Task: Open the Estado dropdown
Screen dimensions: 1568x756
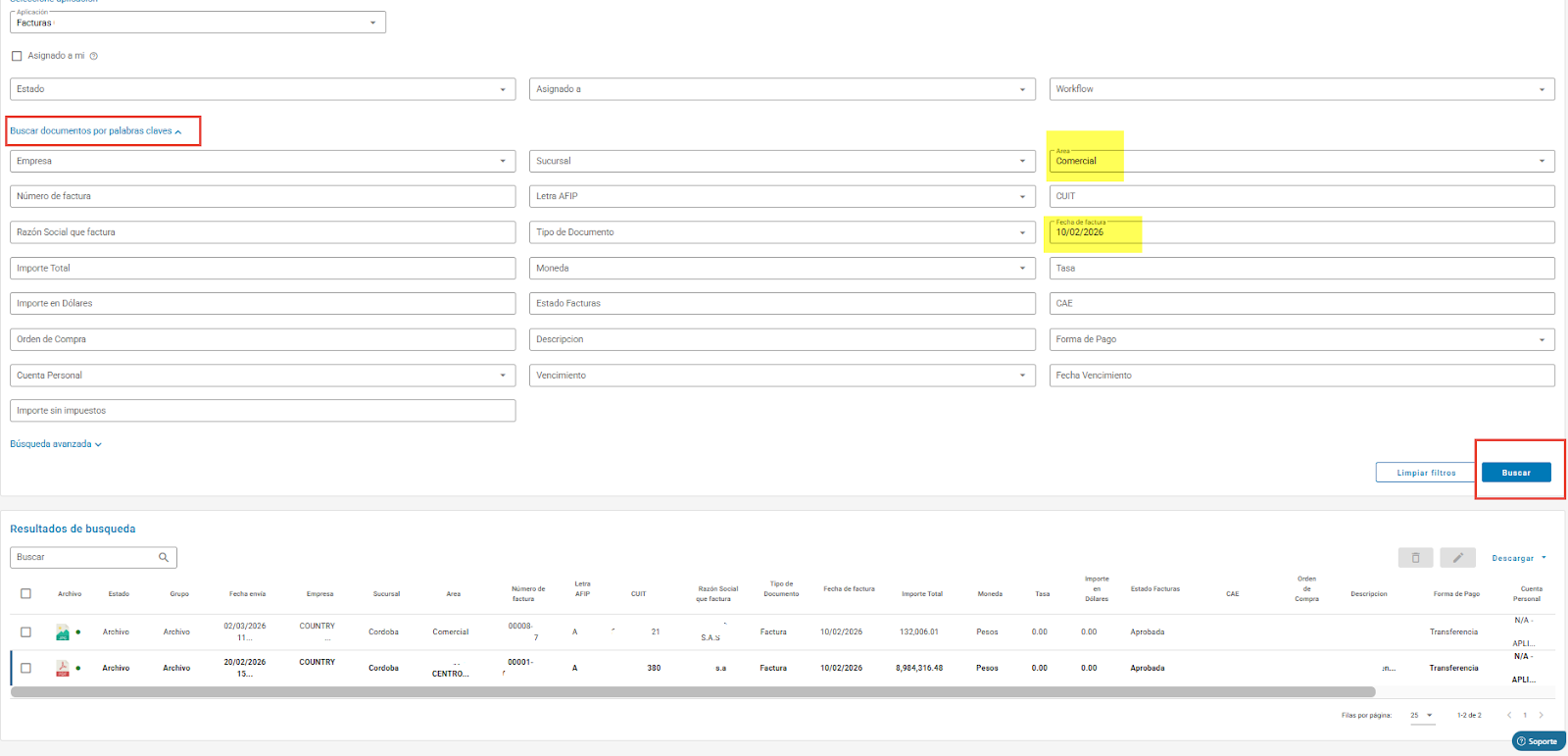Action: click(x=263, y=89)
